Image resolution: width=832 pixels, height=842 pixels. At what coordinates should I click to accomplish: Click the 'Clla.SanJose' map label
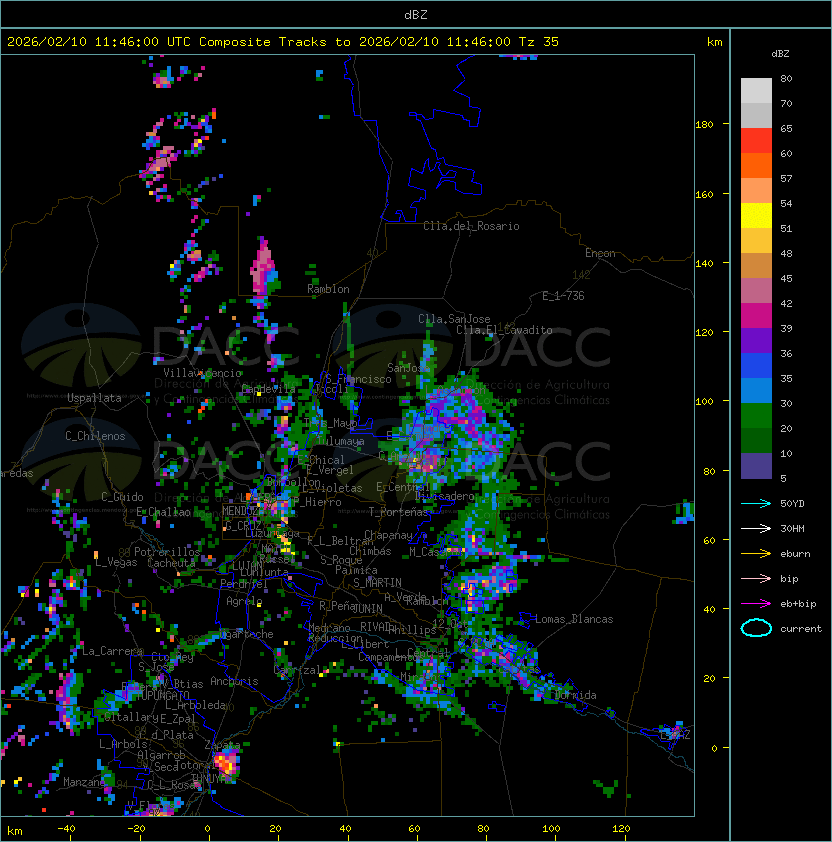click(454, 319)
